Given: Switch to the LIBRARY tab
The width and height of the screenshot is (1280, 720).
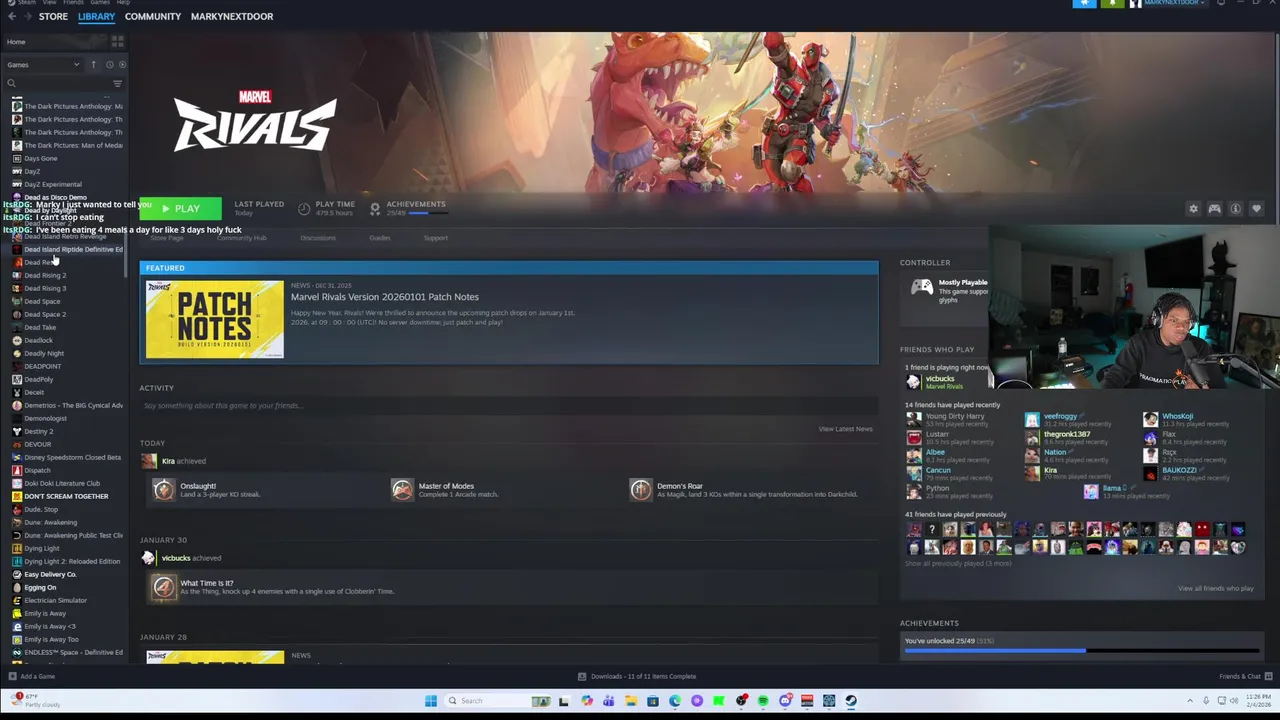Looking at the screenshot, I should 96,16.
